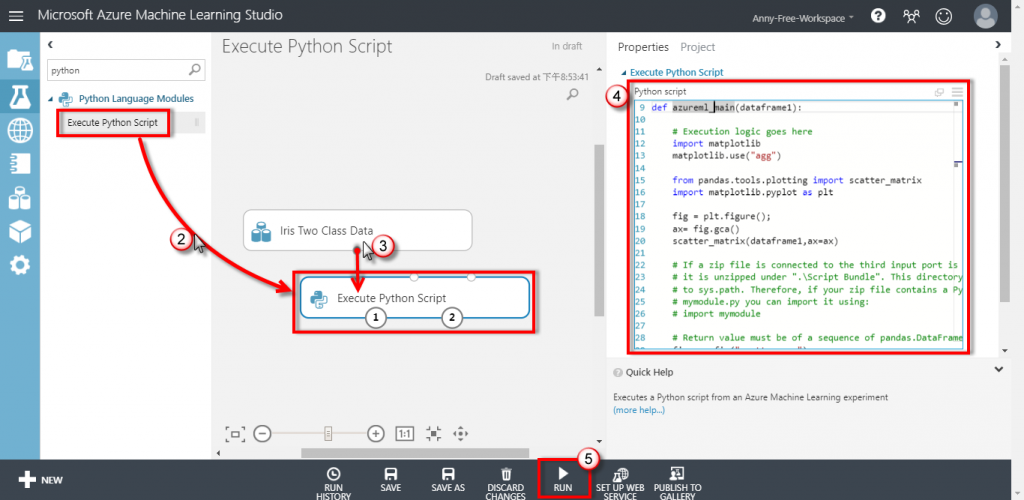
Task: Click the zoom slider handle
Action: click(x=328, y=433)
